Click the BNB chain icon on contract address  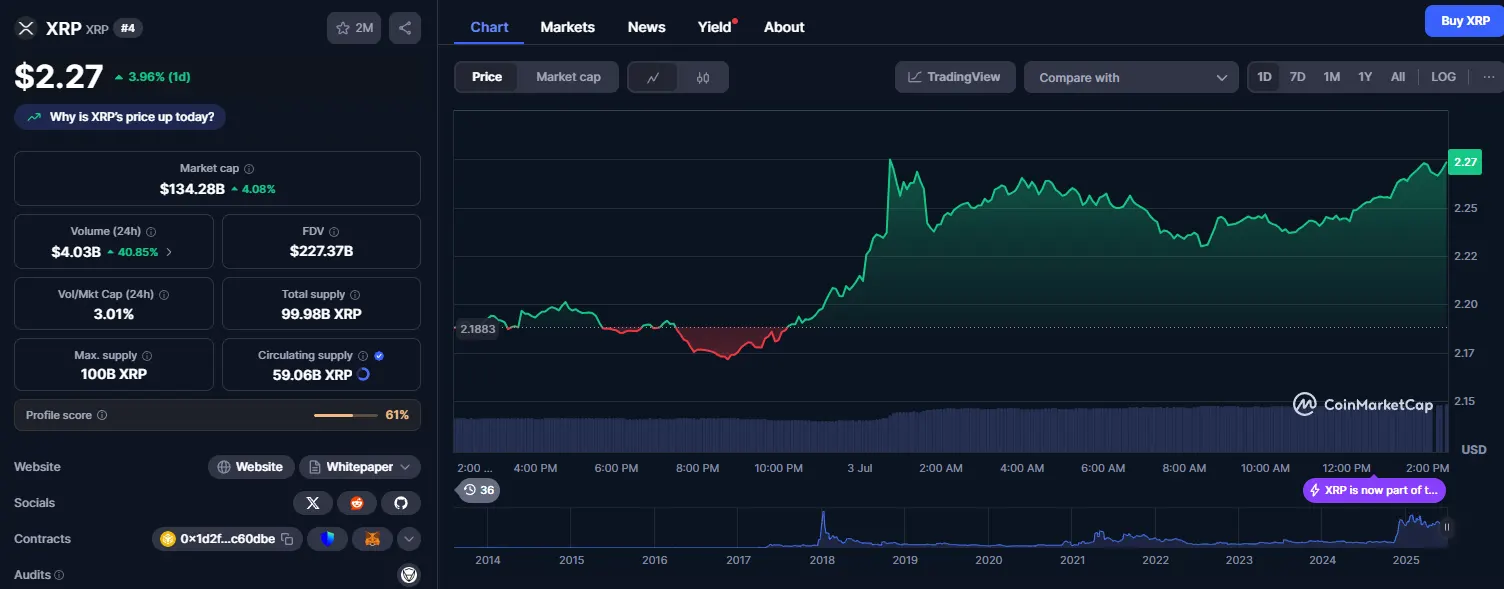168,539
